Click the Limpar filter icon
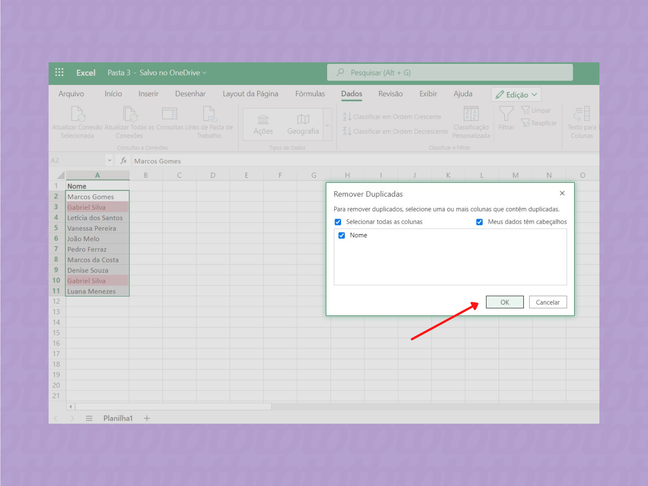This screenshot has width=648, height=486. [x=525, y=110]
